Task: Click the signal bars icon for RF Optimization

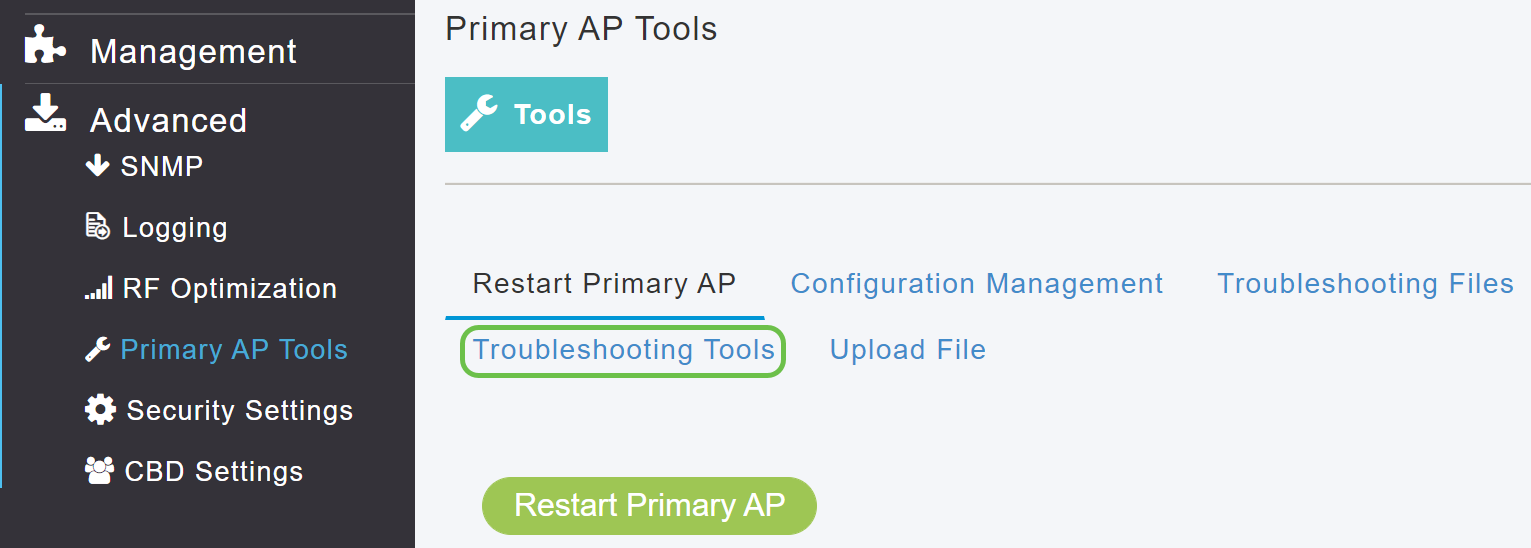Action: tap(98, 290)
